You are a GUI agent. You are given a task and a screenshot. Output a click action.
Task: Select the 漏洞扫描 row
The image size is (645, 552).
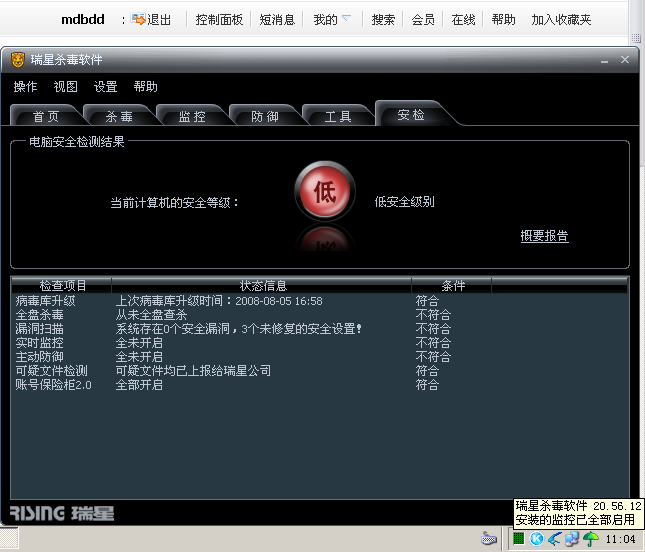coord(320,329)
